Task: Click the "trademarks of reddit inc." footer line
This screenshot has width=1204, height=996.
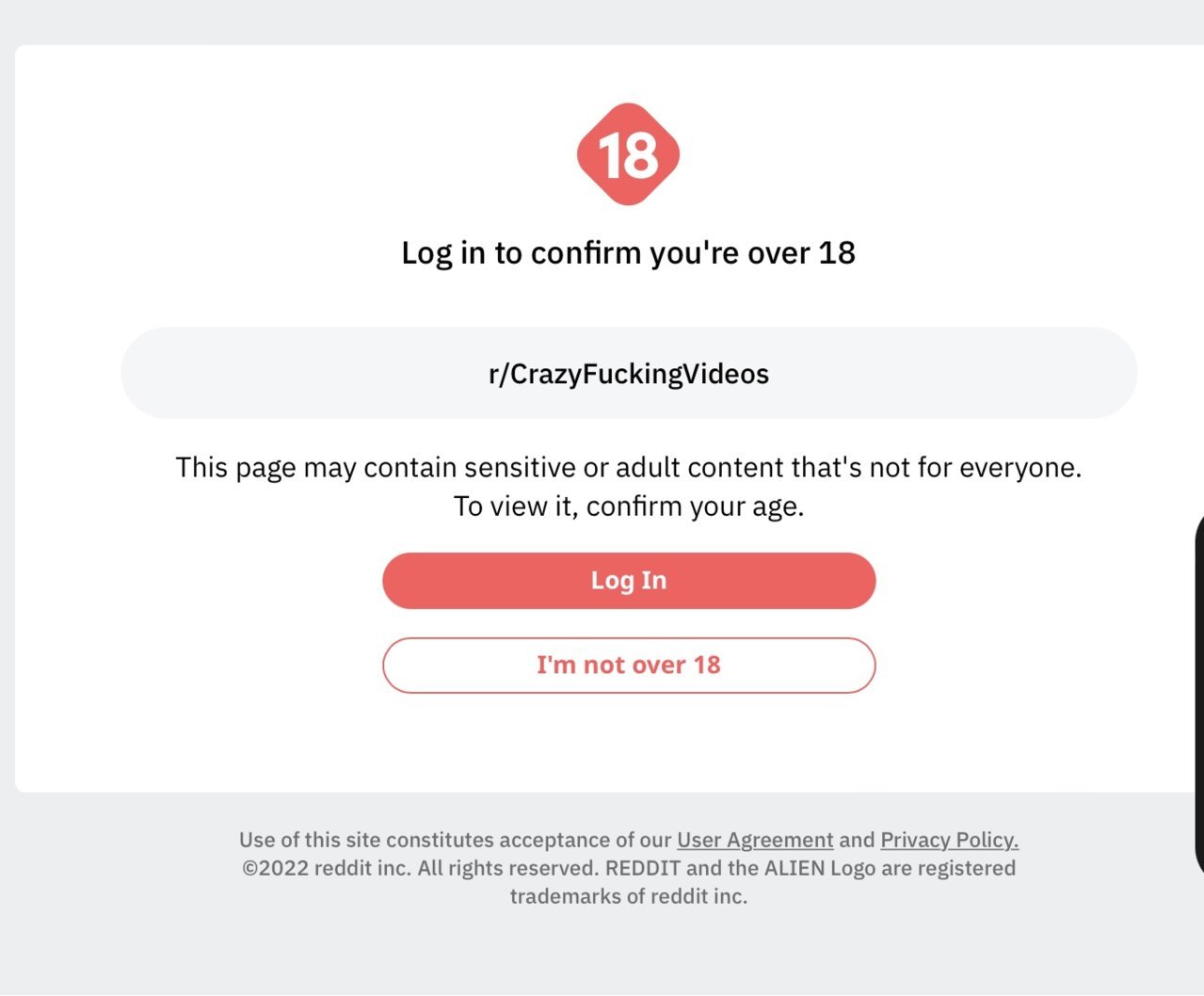Action: (x=629, y=896)
